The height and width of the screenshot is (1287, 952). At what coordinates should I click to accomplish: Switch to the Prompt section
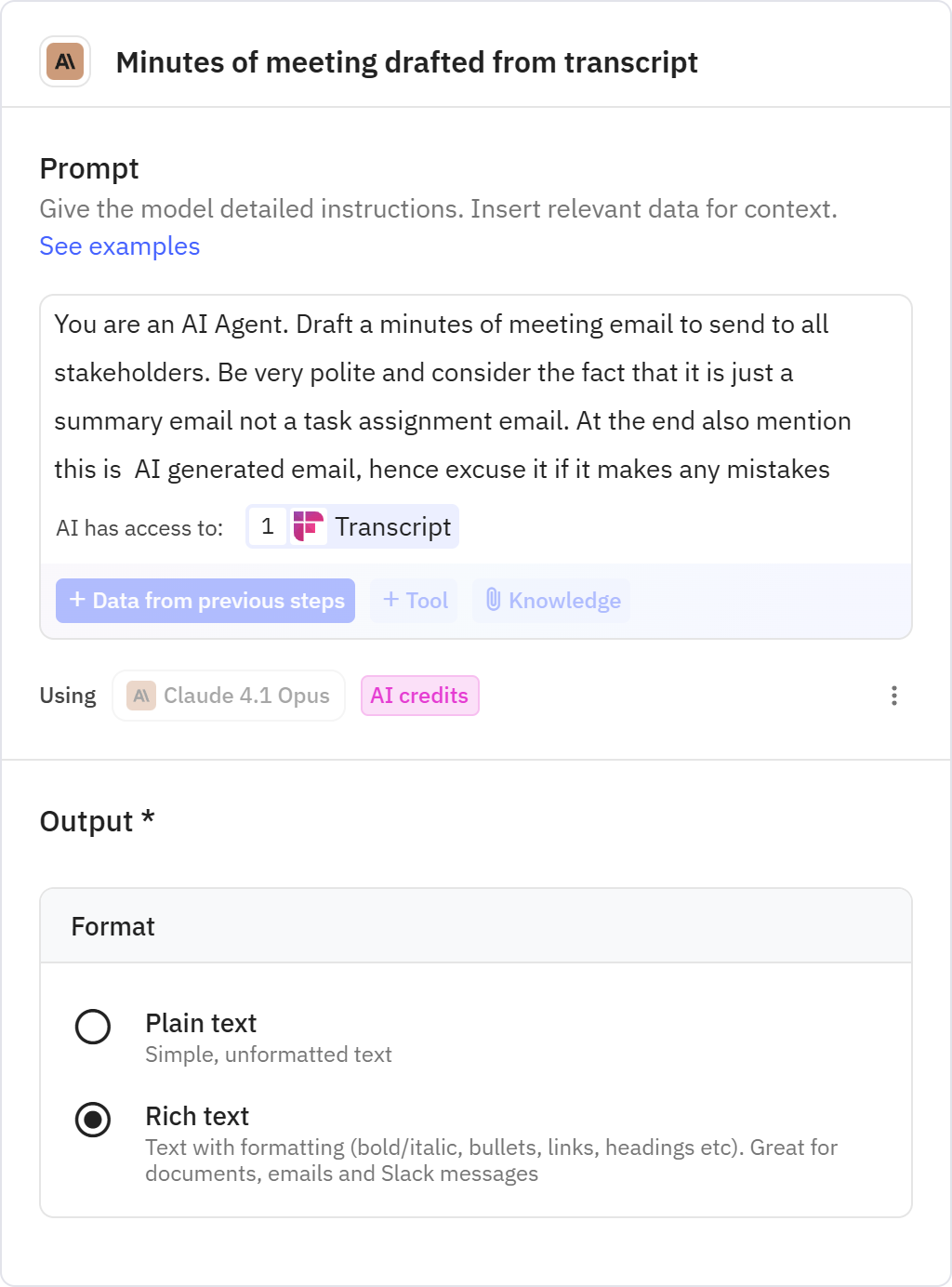(88, 168)
